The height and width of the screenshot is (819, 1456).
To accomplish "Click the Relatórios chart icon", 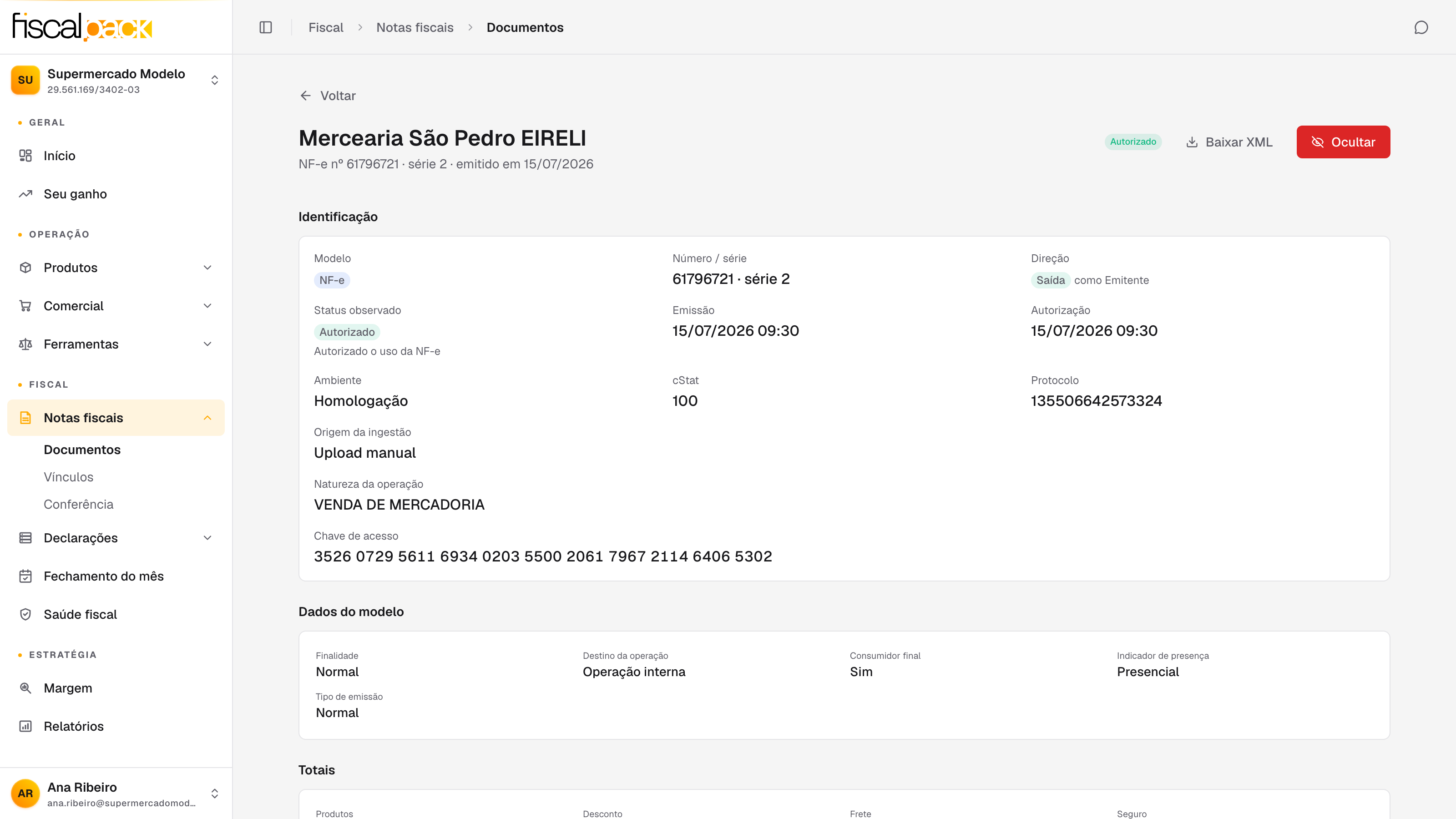I will (25, 726).
